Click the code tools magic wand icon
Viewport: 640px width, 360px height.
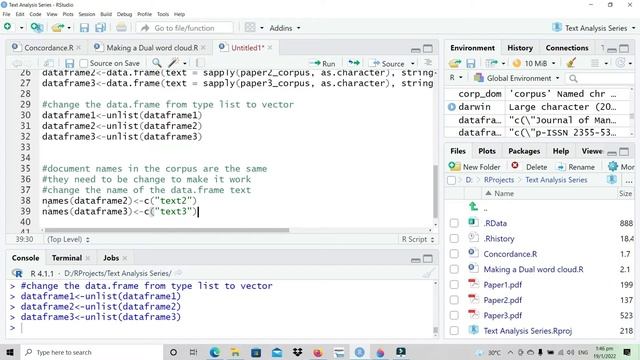[x=174, y=63]
